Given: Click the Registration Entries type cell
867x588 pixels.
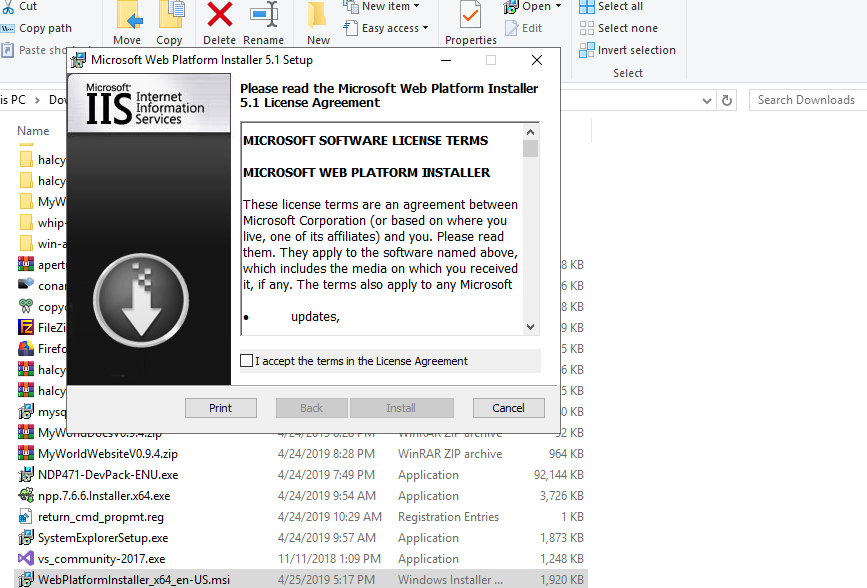Looking at the screenshot, I should pos(448,517).
